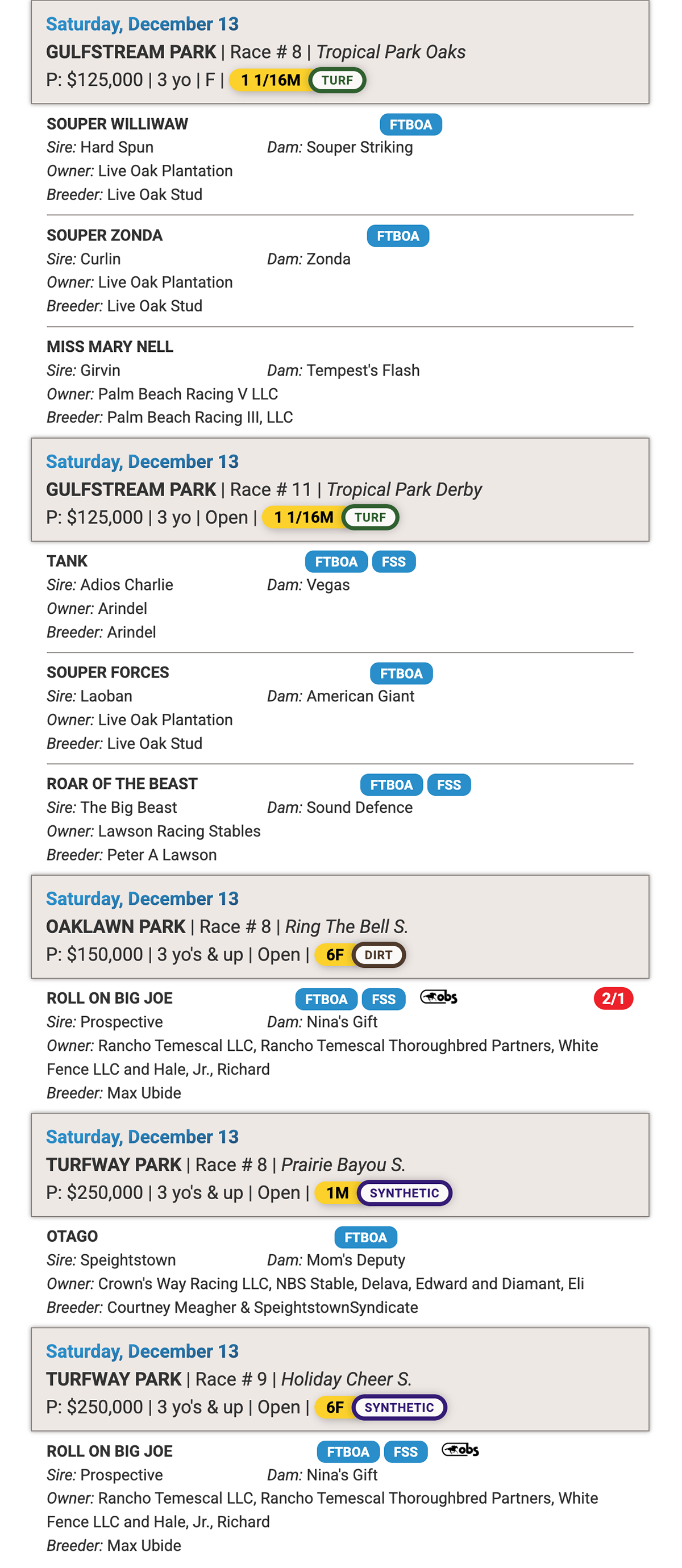
Task: Click the FTBOA badge for Souper Forces
Action: pos(401,674)
